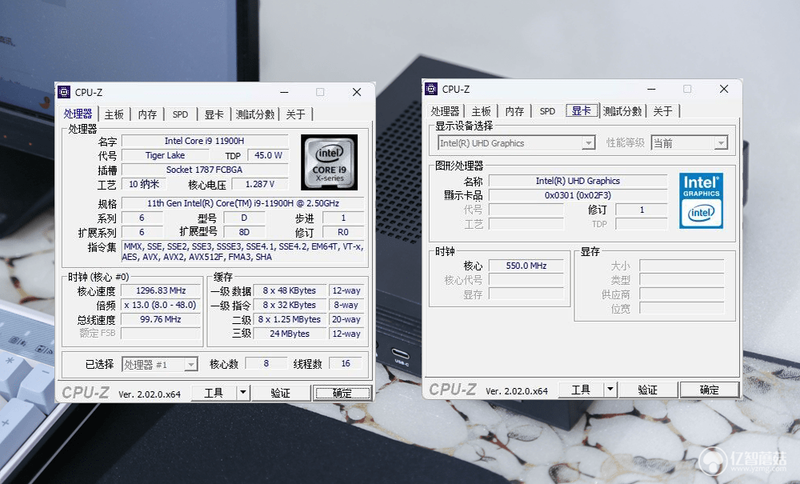
Task: Click the 24 MBytes L3 cache value
Action: click(x=290, y=334)
